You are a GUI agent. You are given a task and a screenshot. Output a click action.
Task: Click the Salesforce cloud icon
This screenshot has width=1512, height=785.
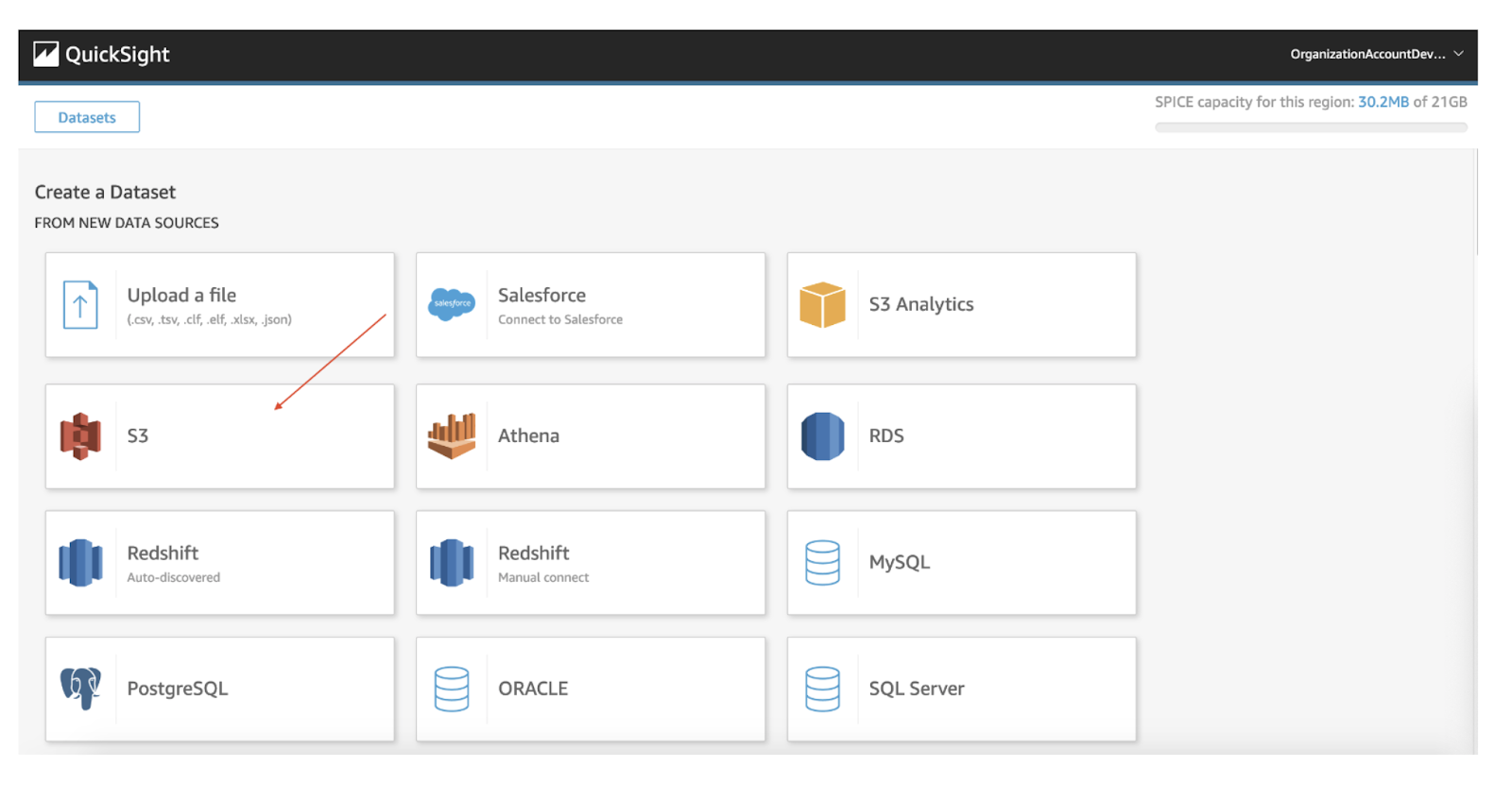coord(452,304)
